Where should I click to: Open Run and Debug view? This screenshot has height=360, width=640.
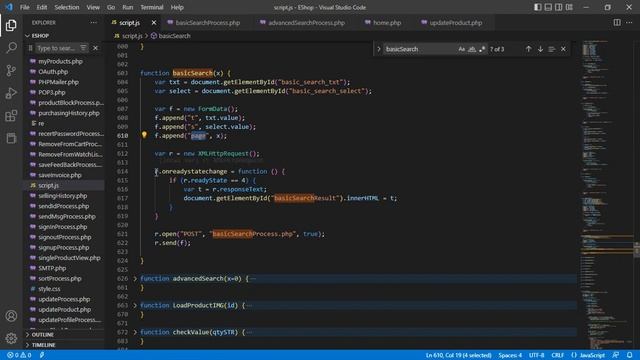tap(11, 93)
